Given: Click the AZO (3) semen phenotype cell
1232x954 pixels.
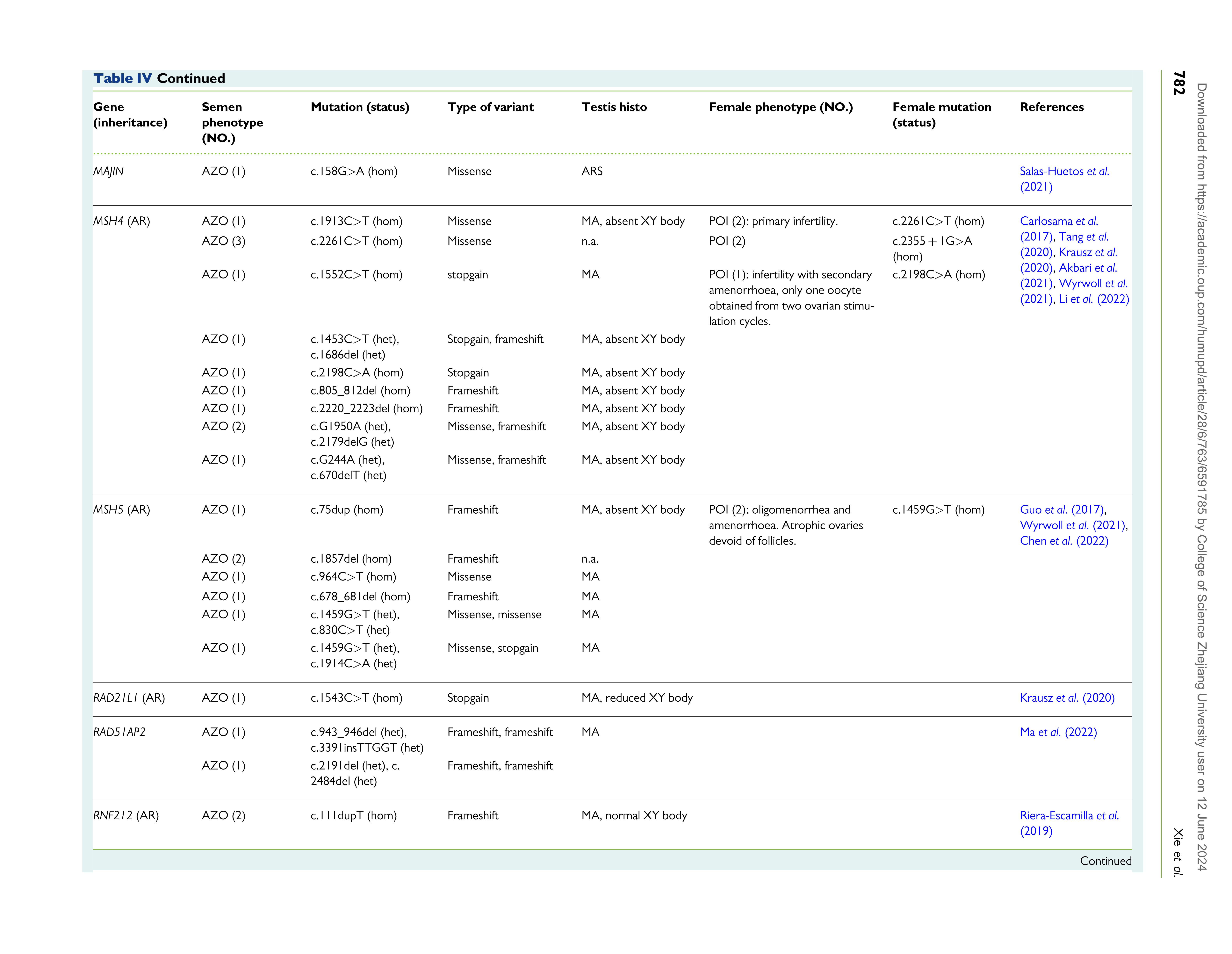Looking at the screenshot, I should coord(223,241).
